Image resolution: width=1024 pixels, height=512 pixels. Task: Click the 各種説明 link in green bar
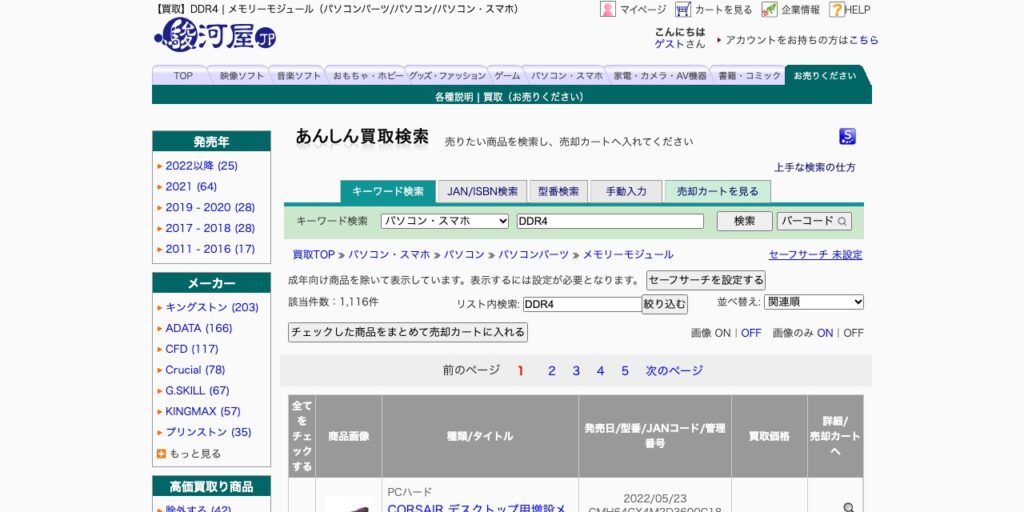(454, 97)
